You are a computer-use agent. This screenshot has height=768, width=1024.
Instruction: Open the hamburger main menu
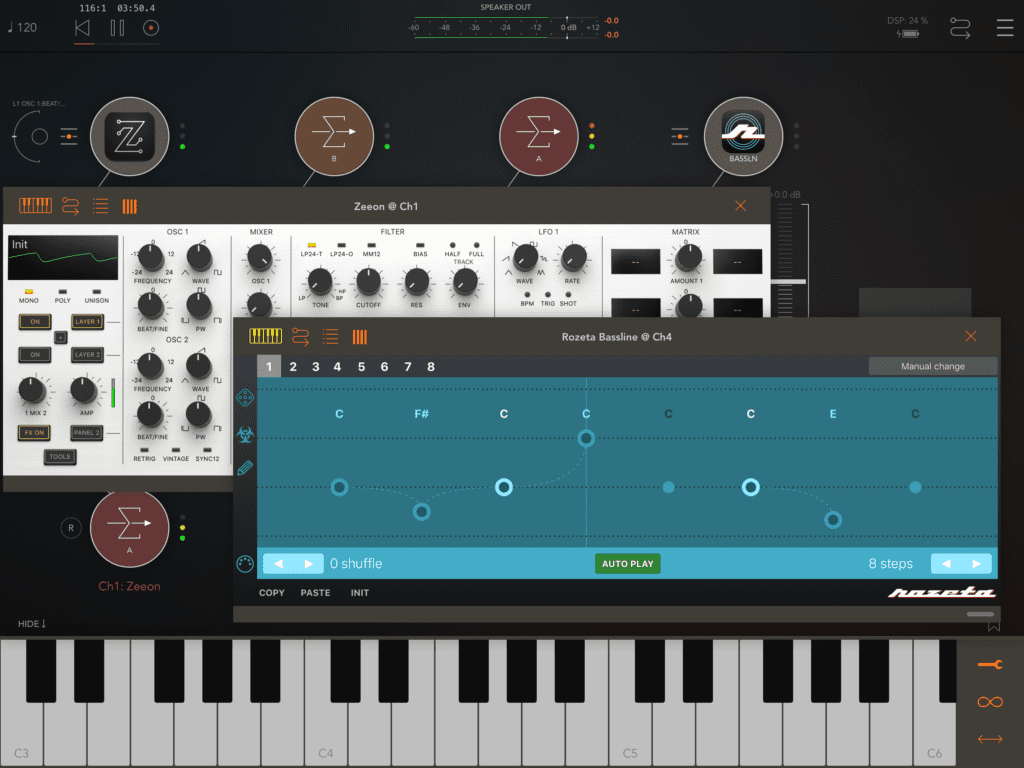pyautogui.click(x=1005, y=27)
